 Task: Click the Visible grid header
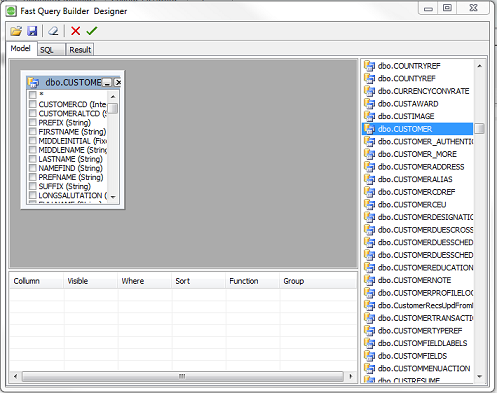click(x=90, y=281)
